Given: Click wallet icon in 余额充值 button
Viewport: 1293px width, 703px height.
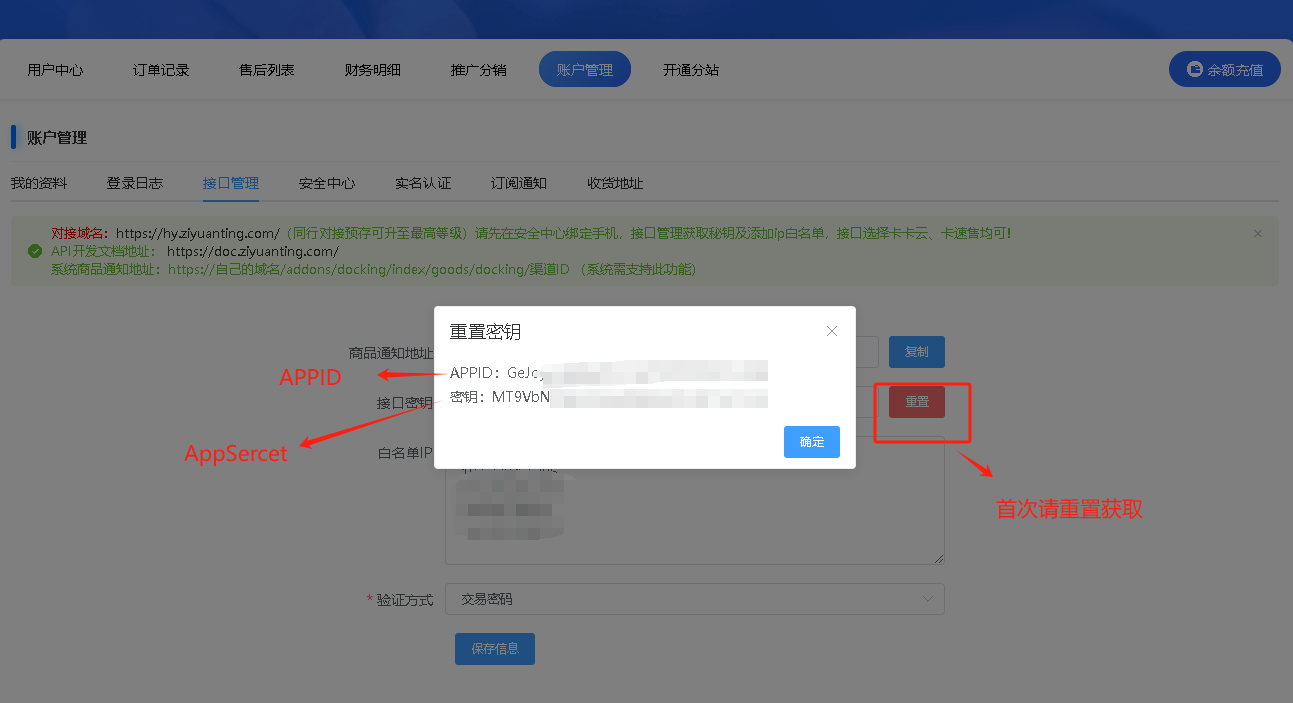Looking at the screenshot, I should point(1194,70).
